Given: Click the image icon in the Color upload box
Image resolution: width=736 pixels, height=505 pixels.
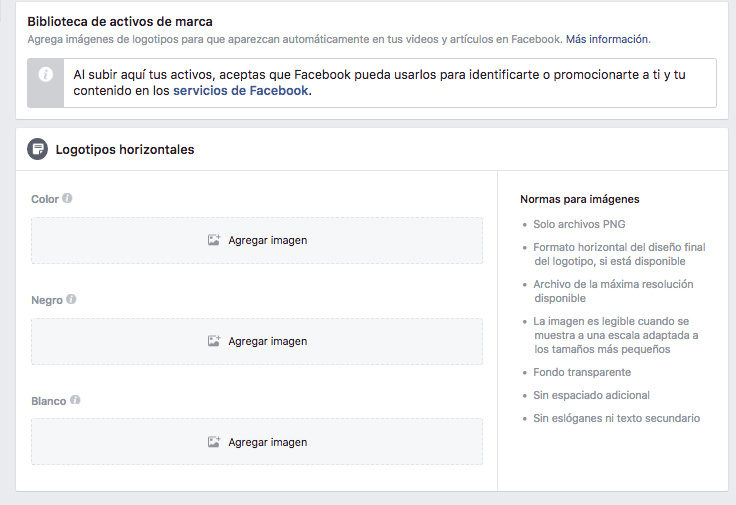Looking at the screenshot, I should pos(213,240).
